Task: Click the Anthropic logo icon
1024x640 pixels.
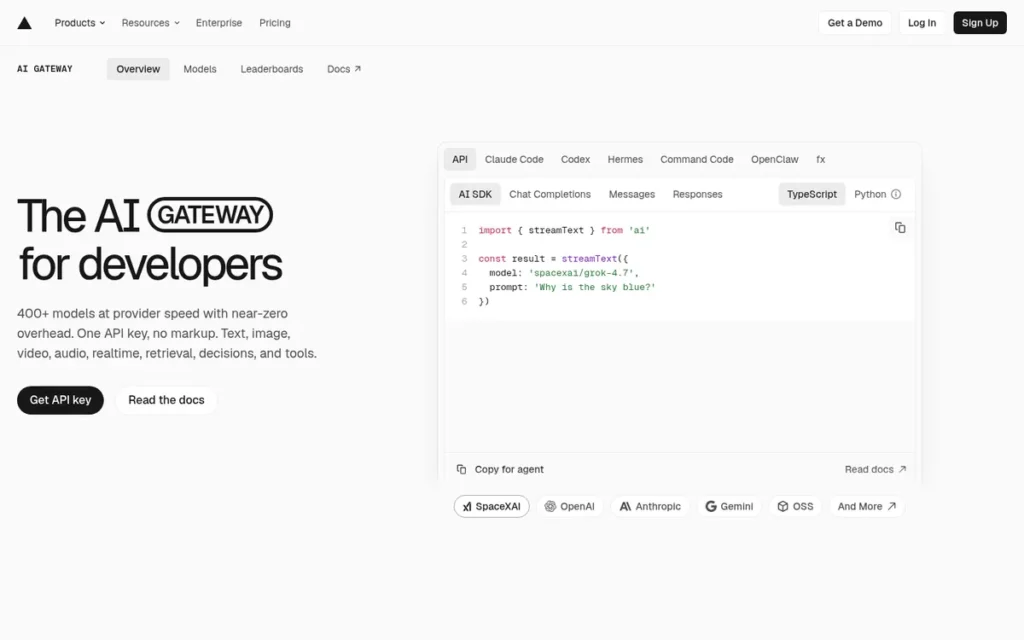Action: (625, 506)
